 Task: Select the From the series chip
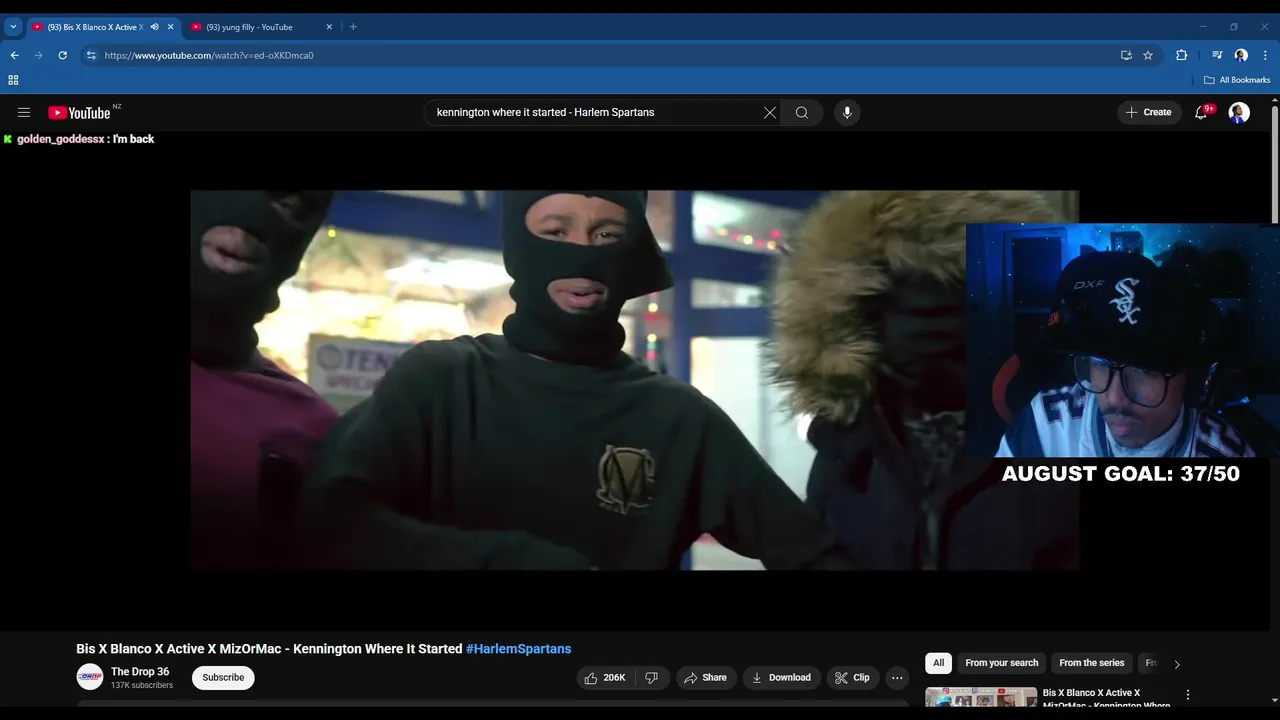click(1091, 663)
